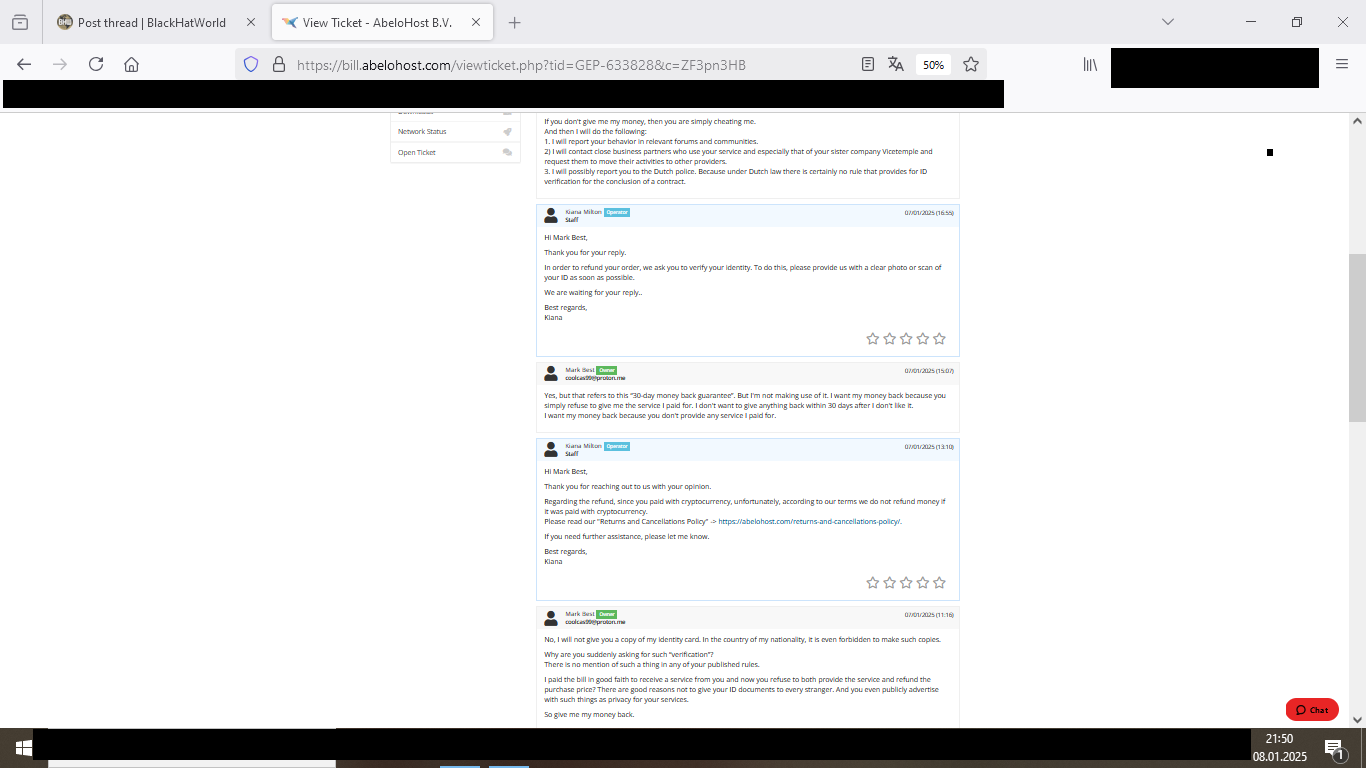Go forward one page
This screenshot has width=1366, height=768.
(x=60, y=64)
